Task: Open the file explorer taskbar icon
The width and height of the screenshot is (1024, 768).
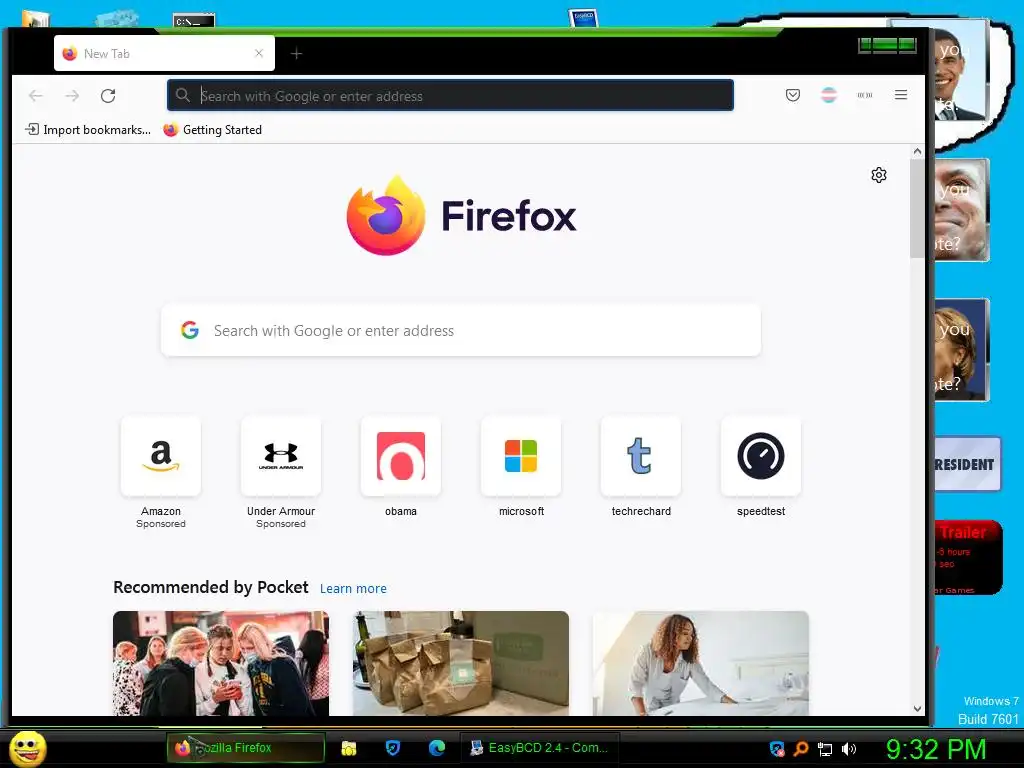Action: tap(349, 748)
